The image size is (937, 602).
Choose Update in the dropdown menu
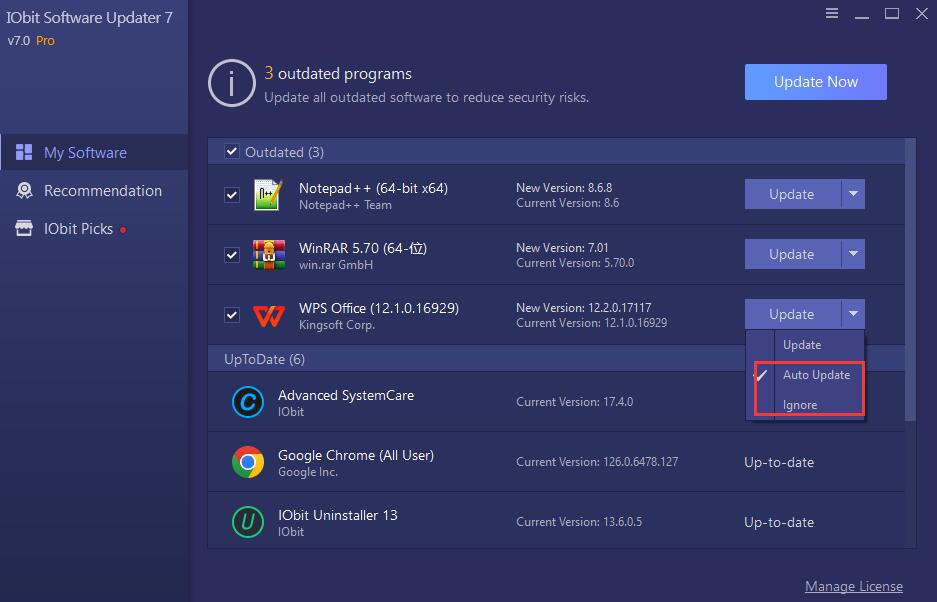[805, 345]
